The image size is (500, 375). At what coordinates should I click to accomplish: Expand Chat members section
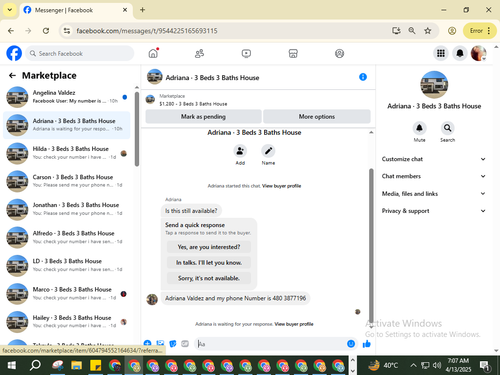pyautogui.click(x=434, y=176)
